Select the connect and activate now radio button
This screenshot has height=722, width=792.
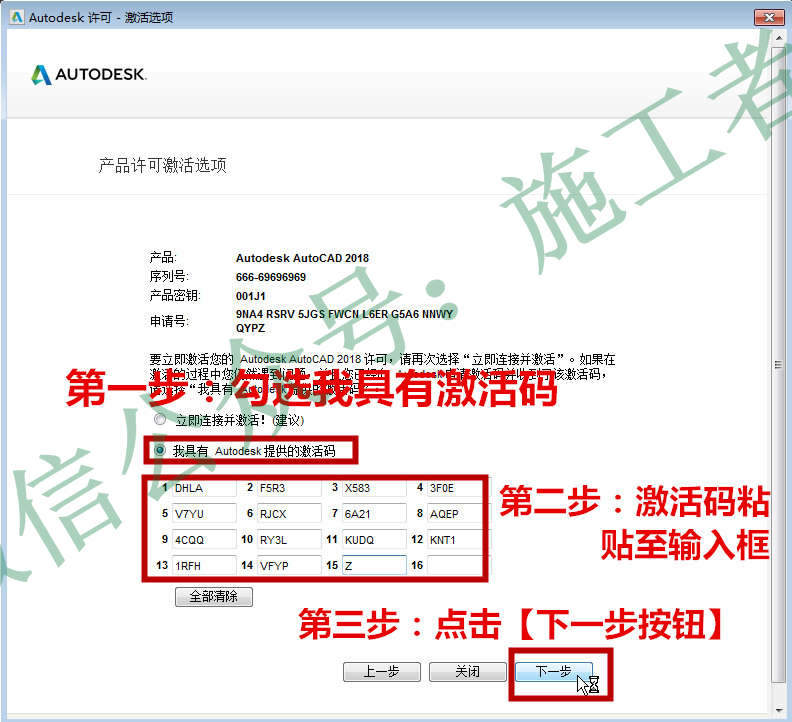[x=160, y=420]
